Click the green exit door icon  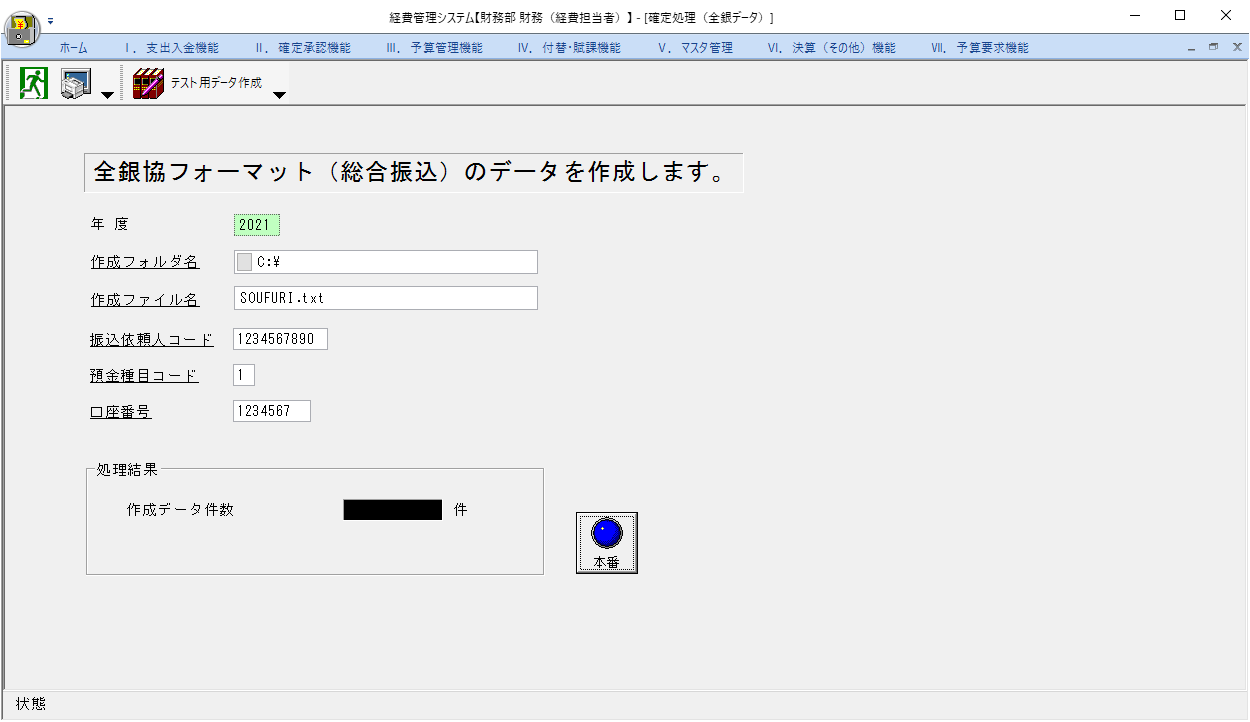(34, 83)
